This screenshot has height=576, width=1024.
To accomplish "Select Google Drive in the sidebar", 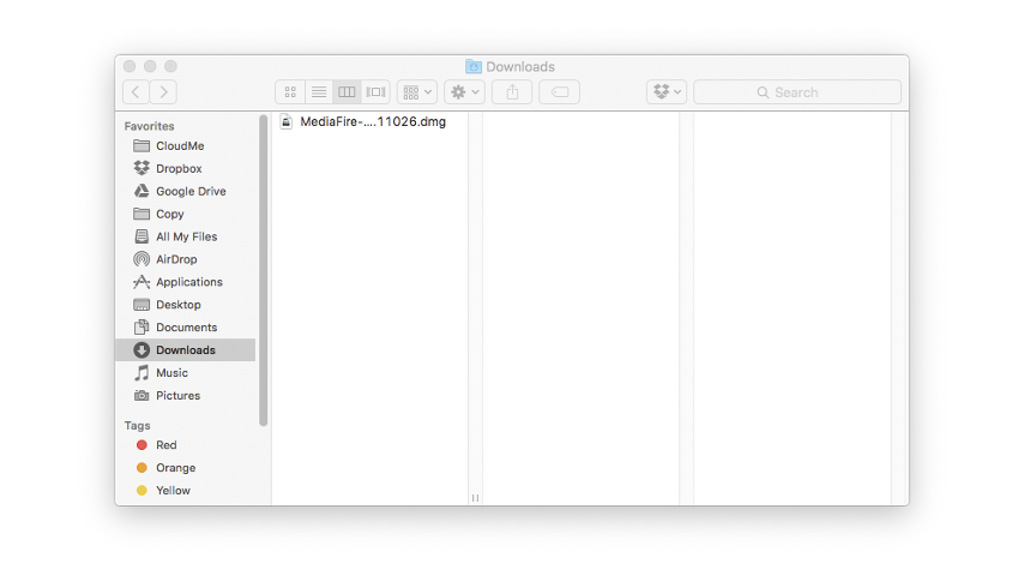I will (190, 191).
